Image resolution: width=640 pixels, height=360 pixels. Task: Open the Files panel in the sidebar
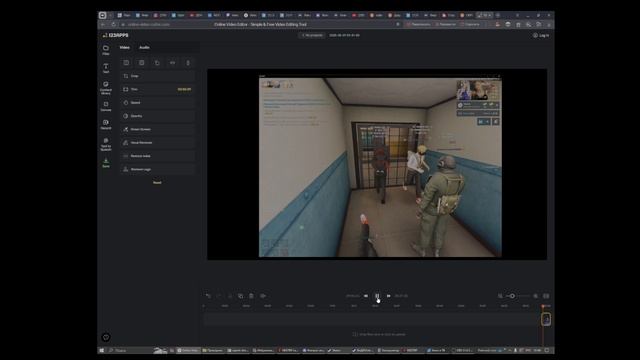coord(106,50)
